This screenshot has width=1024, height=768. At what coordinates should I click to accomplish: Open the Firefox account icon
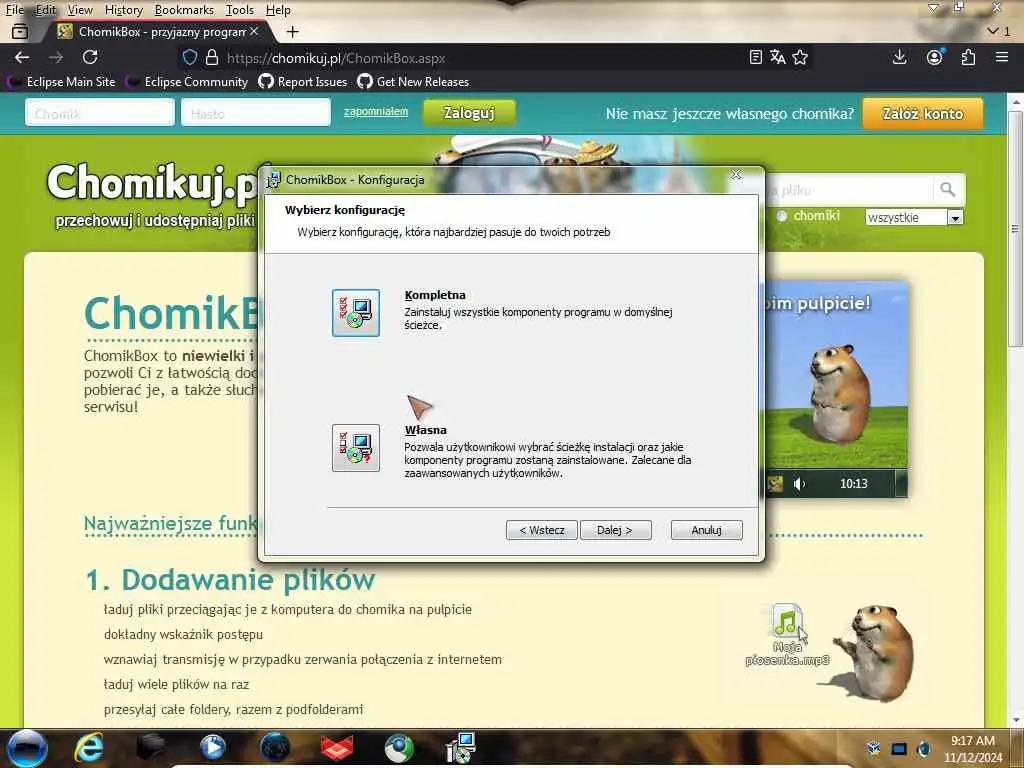935,57
